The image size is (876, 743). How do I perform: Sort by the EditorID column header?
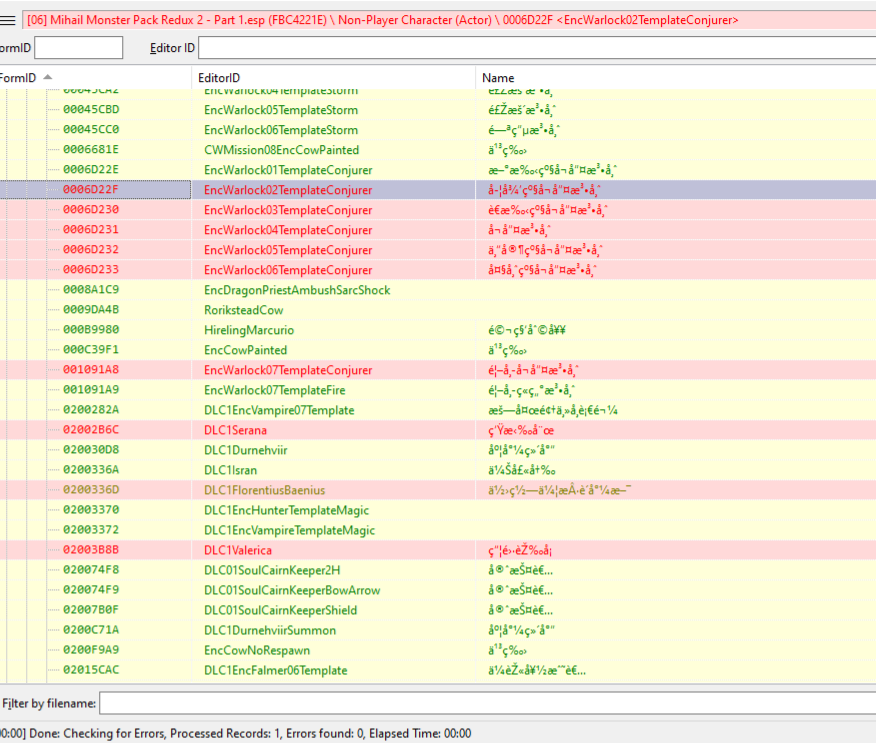tap(333, 78)
